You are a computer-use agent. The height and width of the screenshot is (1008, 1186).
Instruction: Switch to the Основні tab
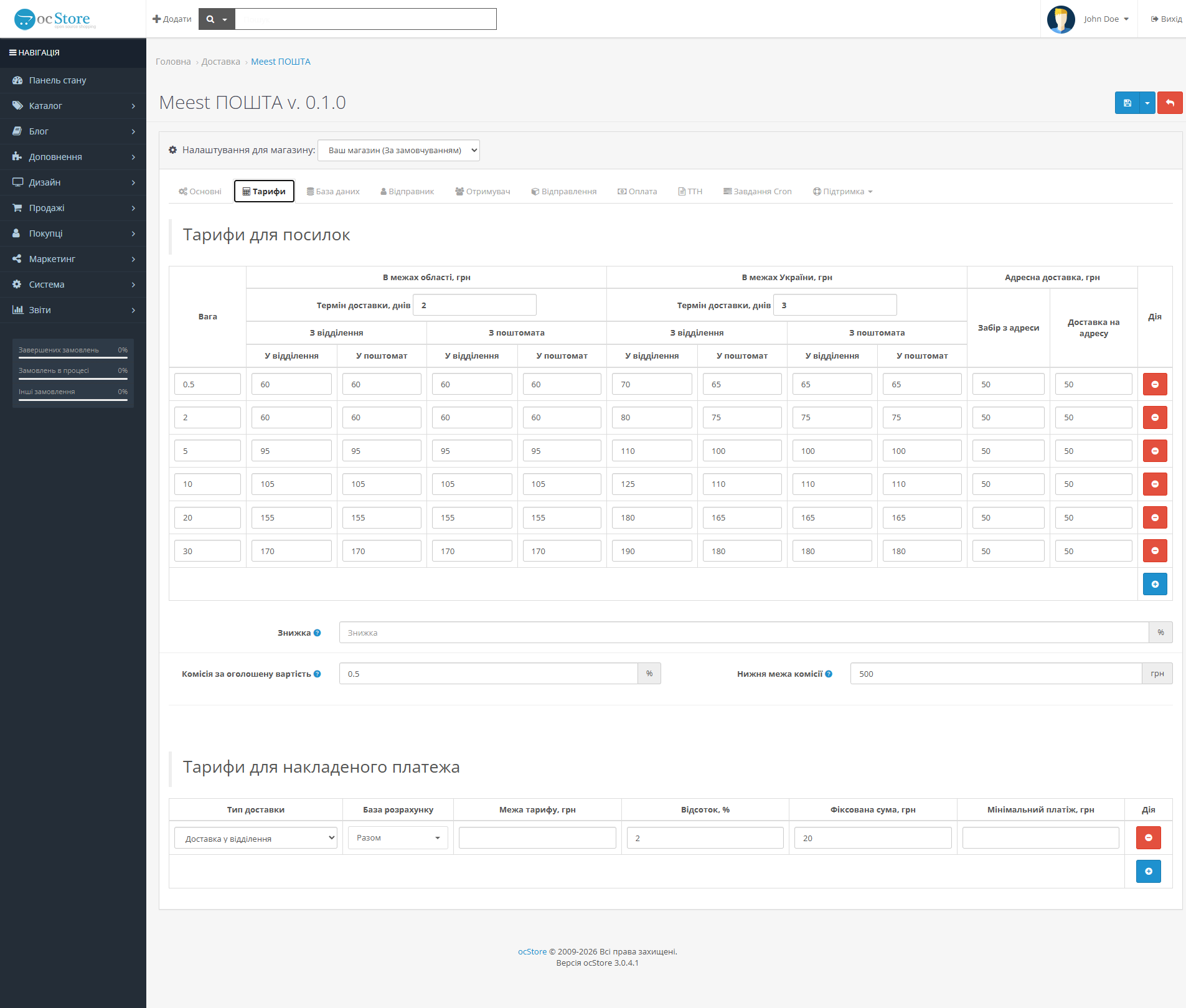click(200, 192)
